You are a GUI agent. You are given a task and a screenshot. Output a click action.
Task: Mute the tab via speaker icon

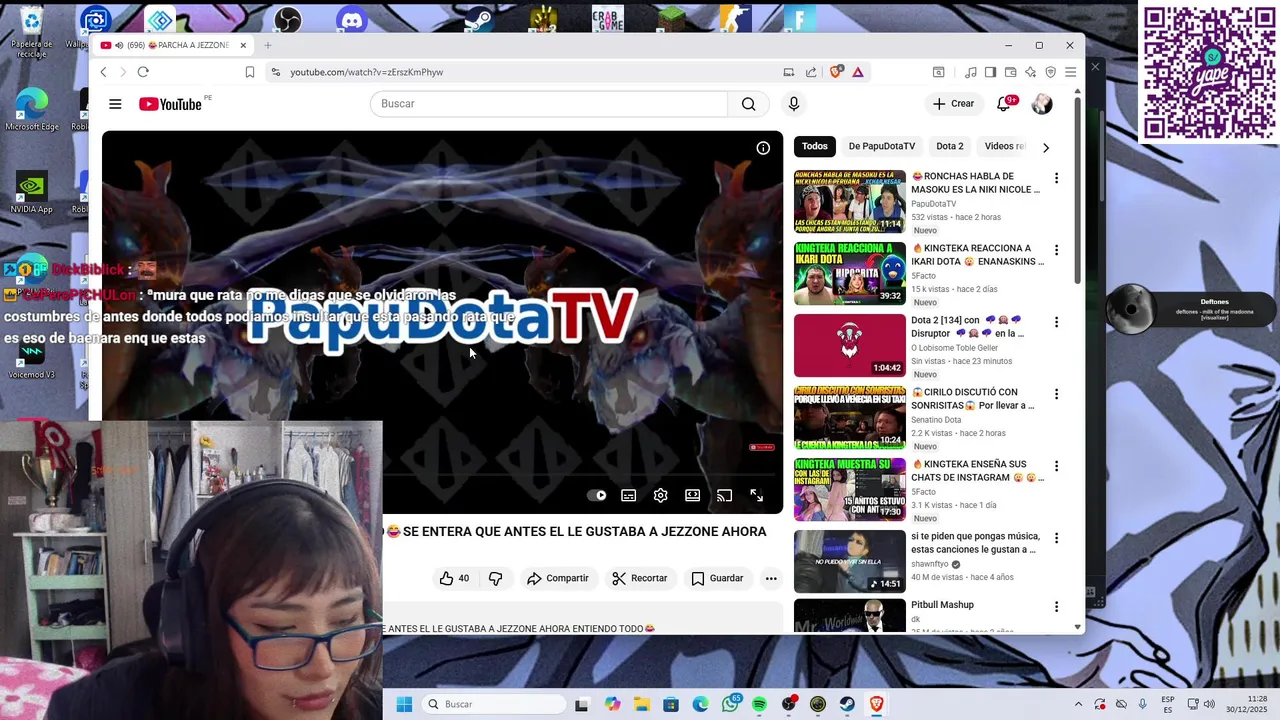coord(119,45)
